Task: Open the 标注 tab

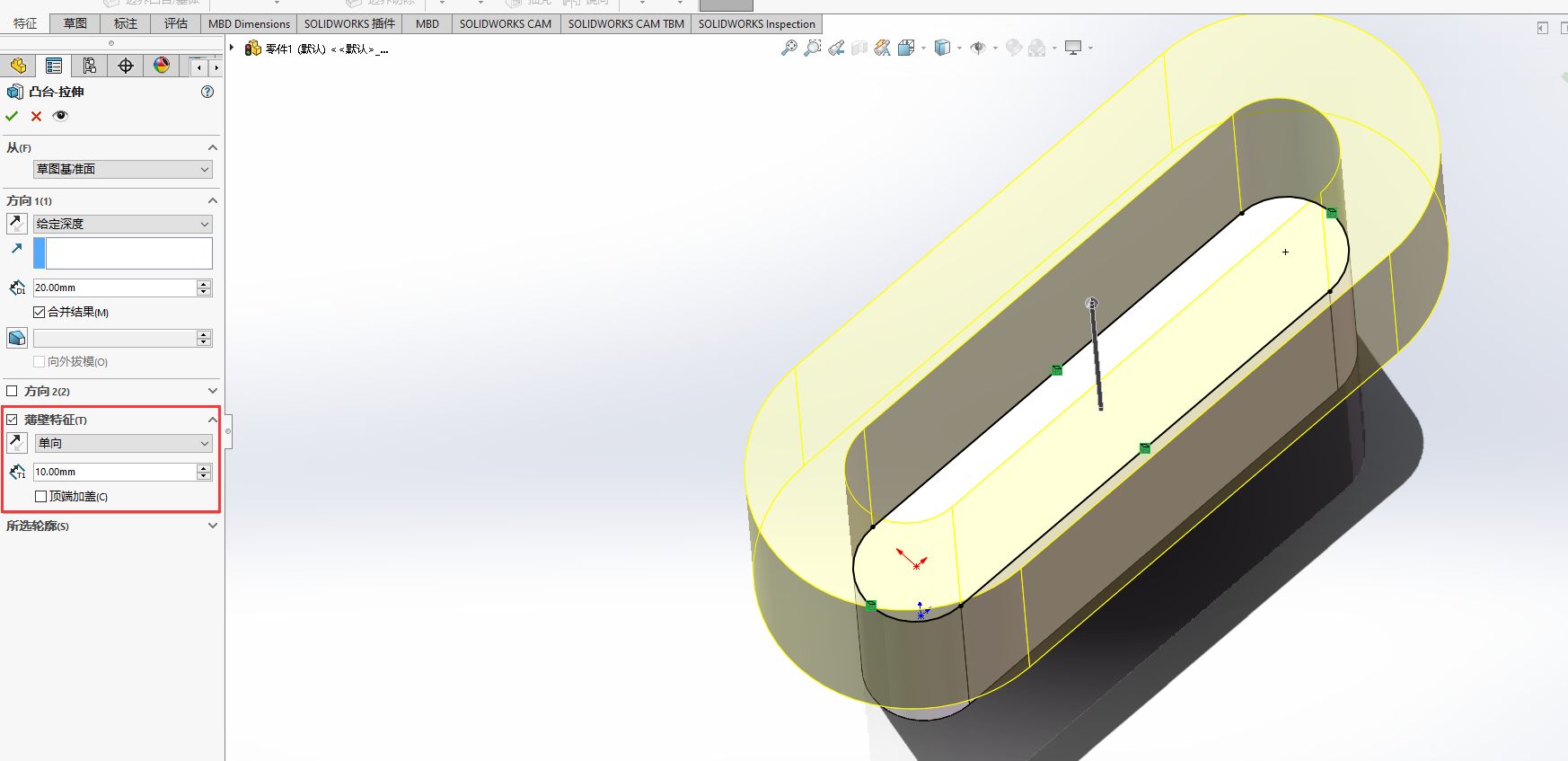Action: click(126, 23)
